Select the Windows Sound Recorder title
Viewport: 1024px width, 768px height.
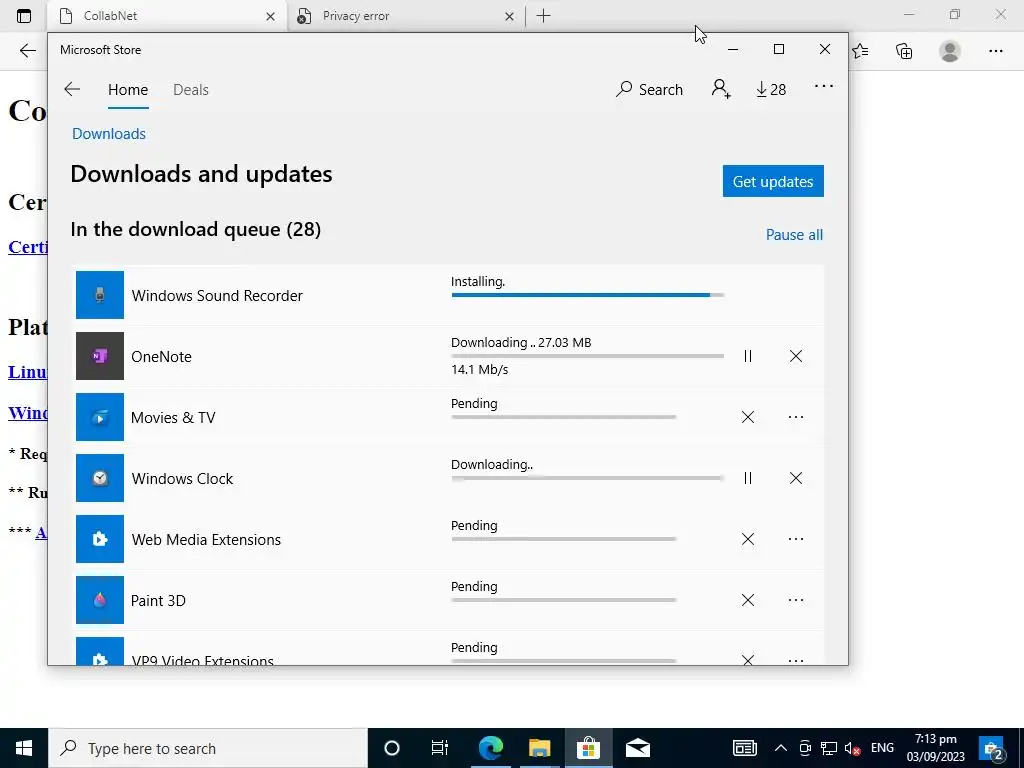(217, 296)
